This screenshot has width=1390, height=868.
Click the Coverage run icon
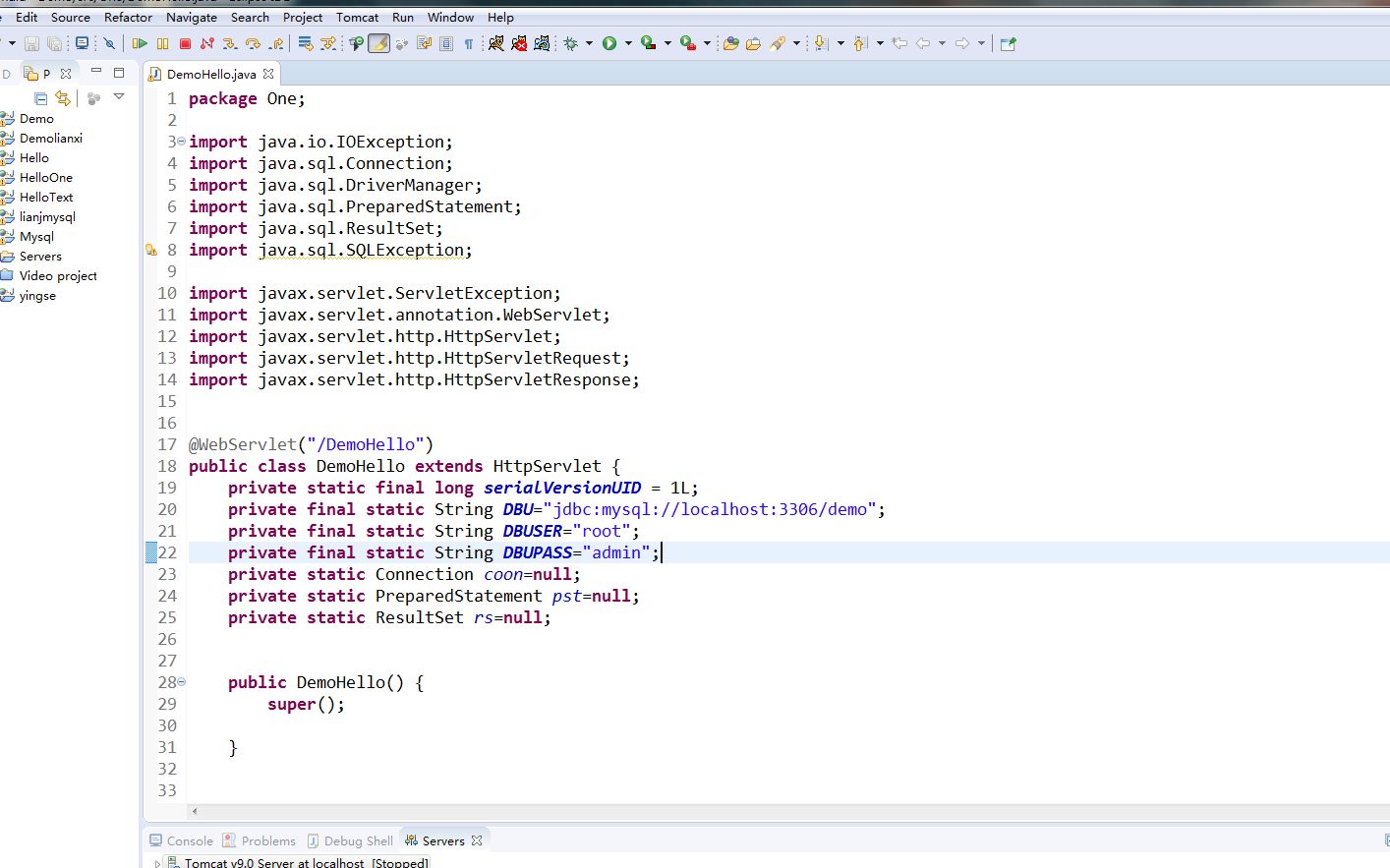tap(649, 43)
